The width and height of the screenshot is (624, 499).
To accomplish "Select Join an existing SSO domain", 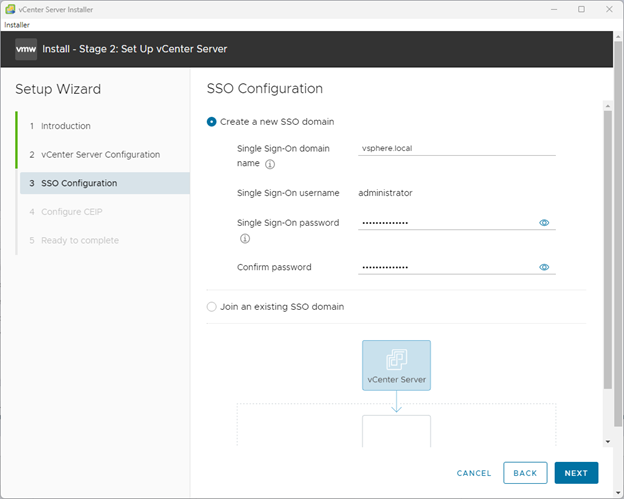I will pos(211,307).
